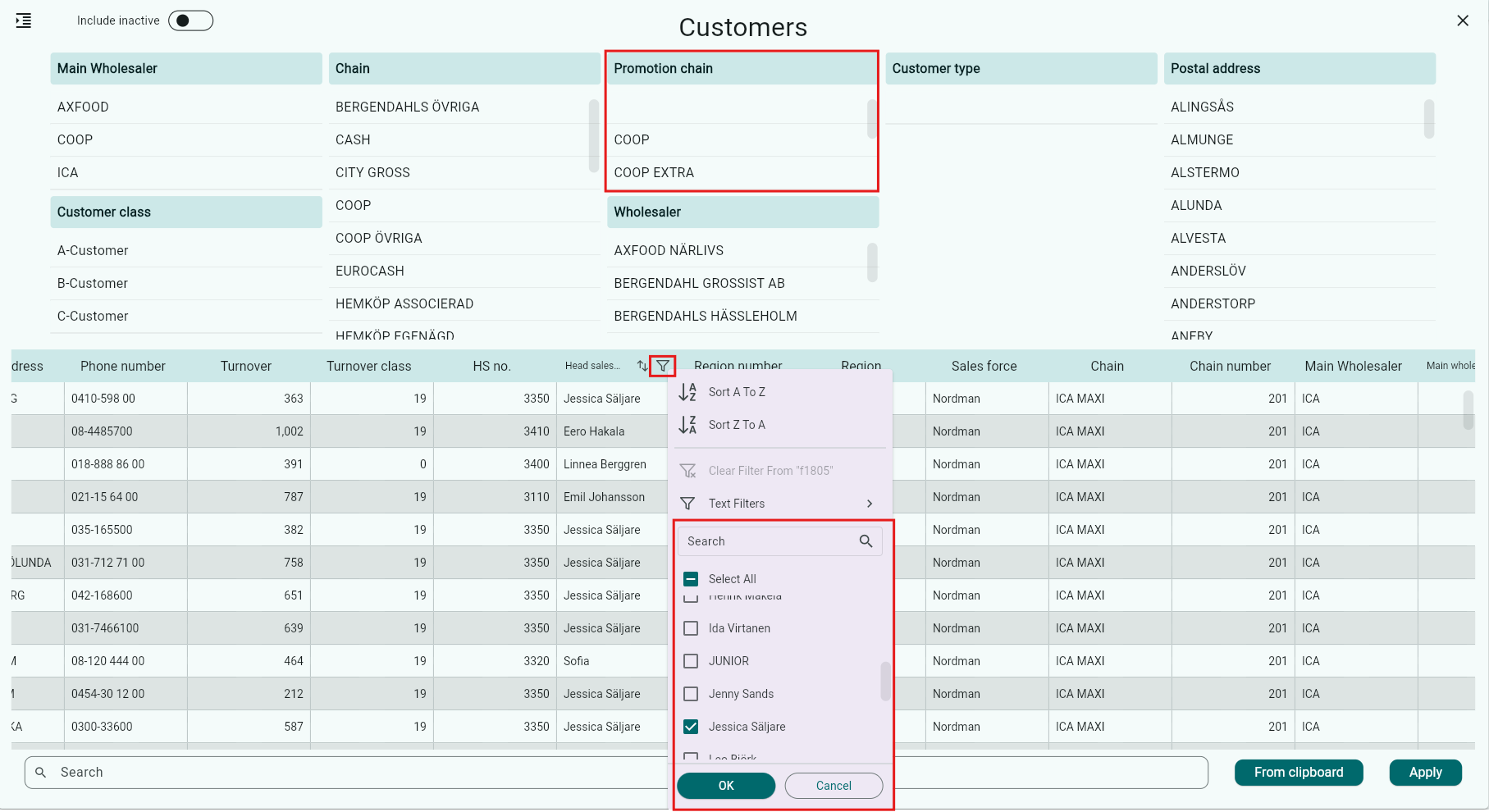
Task: Uncheck the Jessica Säljare checkbox
Action: click(691, 727)
